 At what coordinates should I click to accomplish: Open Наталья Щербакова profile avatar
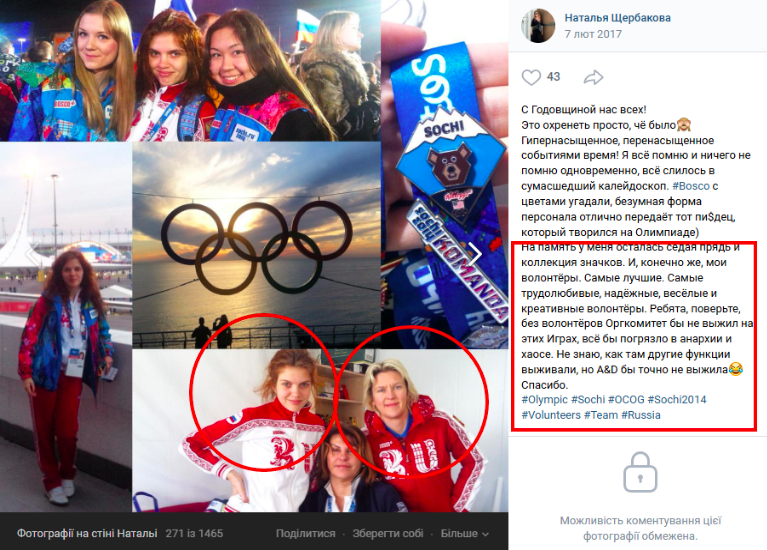point(538,25)
